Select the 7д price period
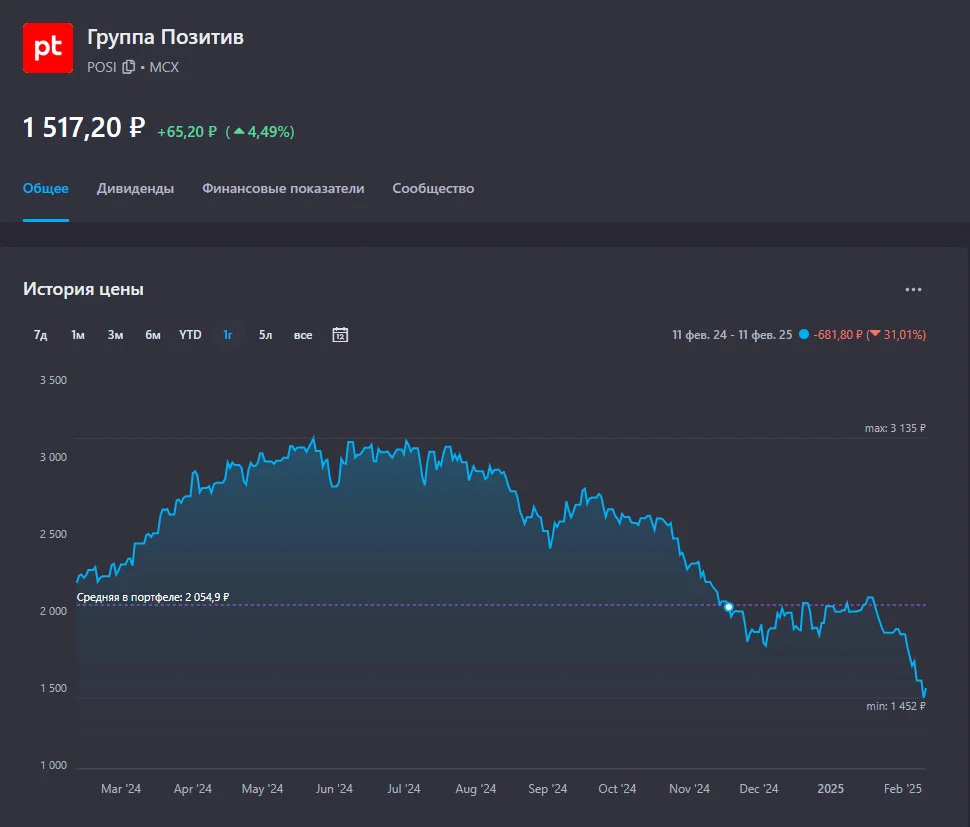The width and height of the screenshot is (970, 827). (x=40, y=335)
